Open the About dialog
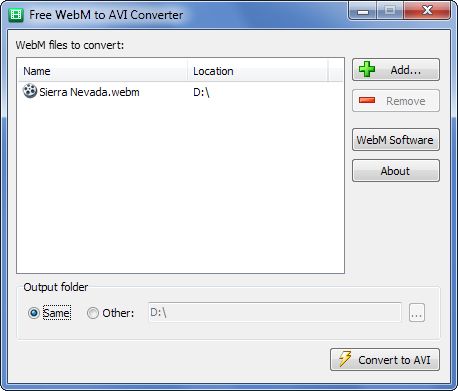The width and height of the screenshot is (458, 391). coord(396,171)
